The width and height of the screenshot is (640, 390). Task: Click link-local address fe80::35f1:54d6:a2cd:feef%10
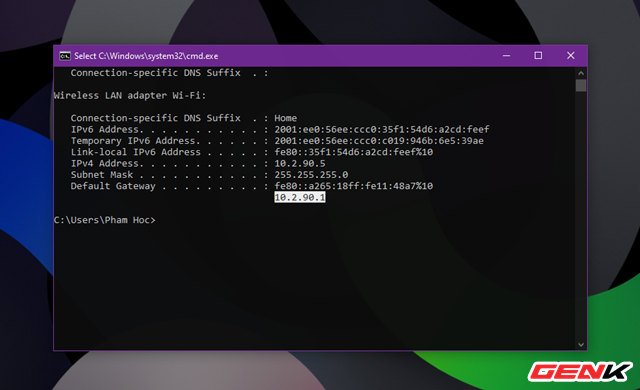(353, 152)
